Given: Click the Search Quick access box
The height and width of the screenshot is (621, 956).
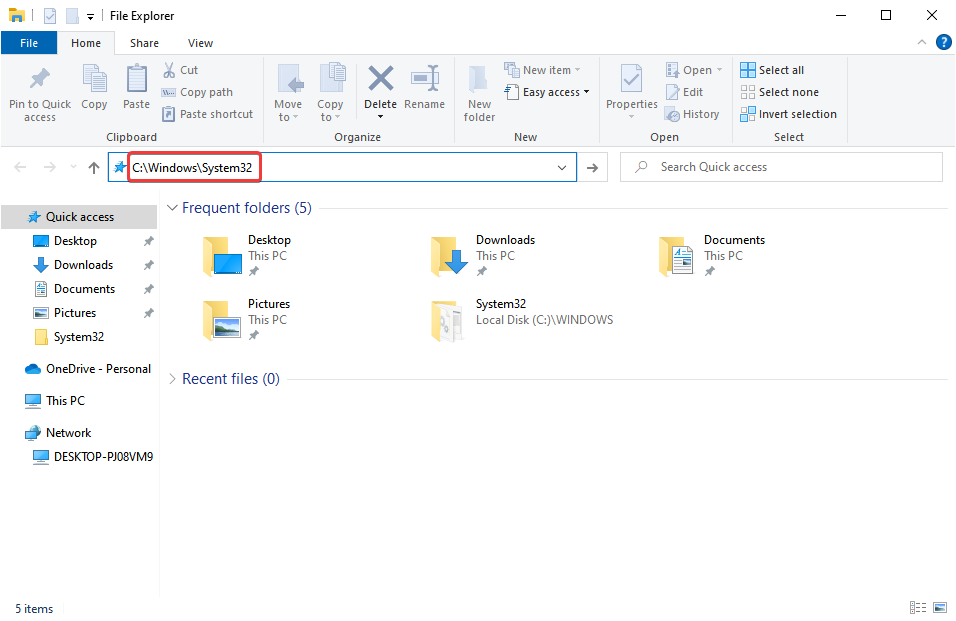Looking at the screenshot, I should [782, 167].
